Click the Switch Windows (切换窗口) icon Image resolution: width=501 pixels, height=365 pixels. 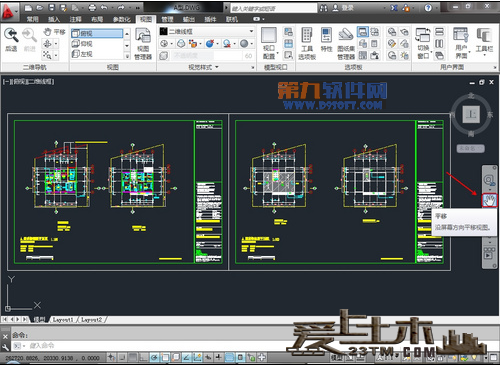pyautogui.click(x=423, y=43)
